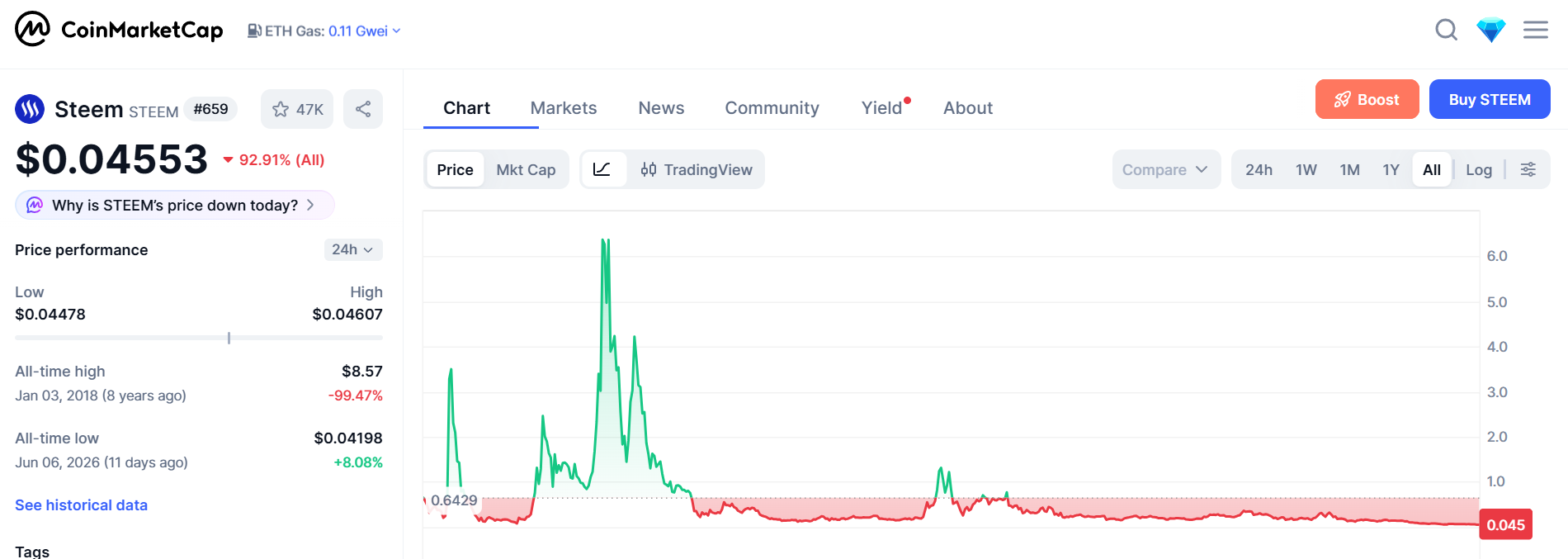Switch to Mkt Cap view

point(526,169)
